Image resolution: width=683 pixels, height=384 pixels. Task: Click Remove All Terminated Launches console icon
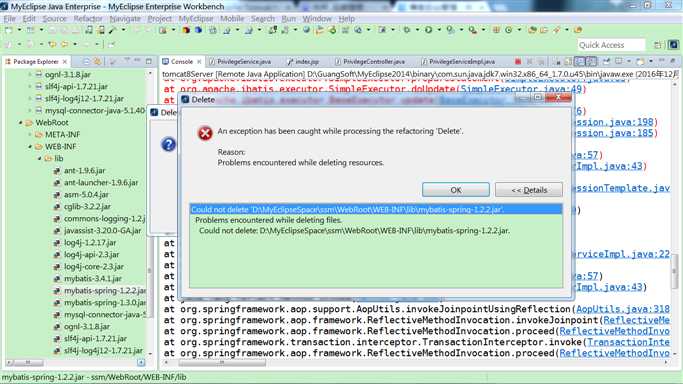541,61
